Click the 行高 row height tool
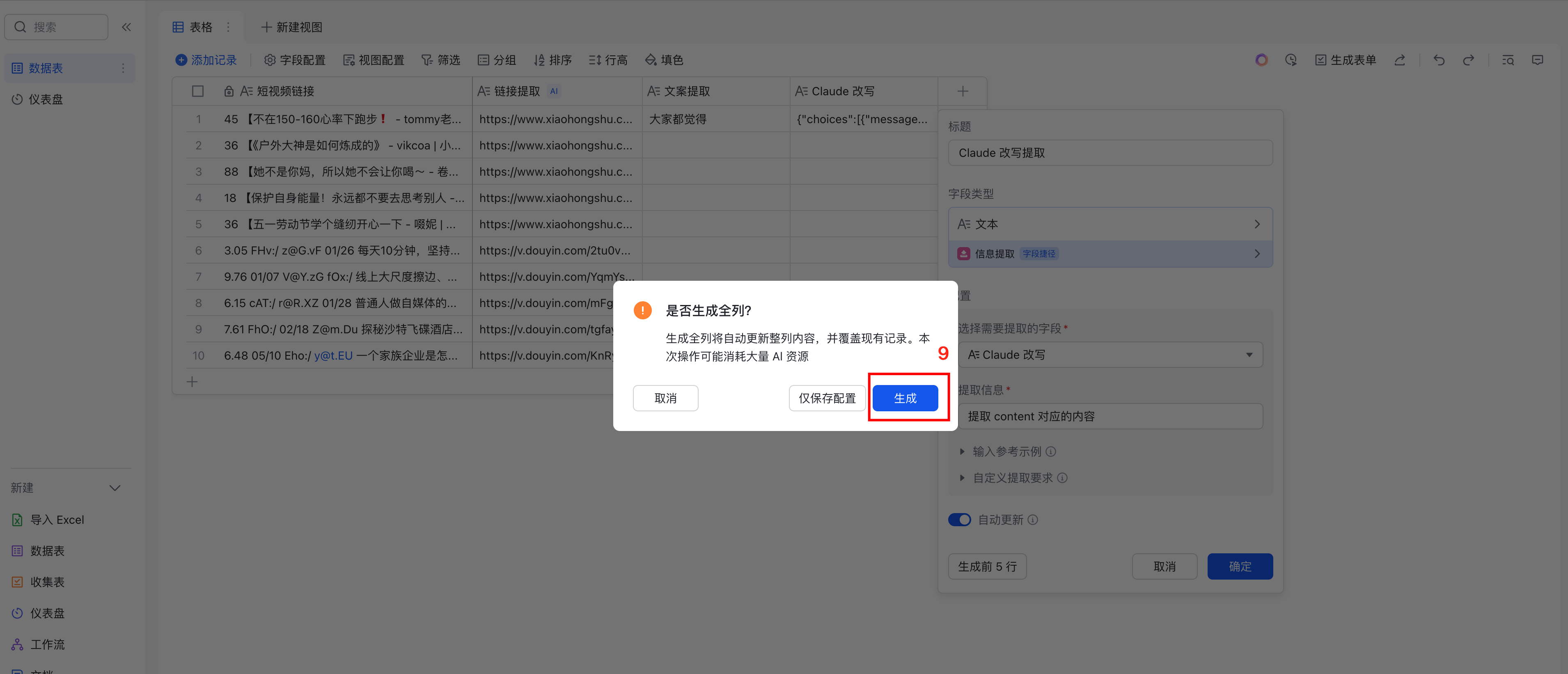Screen dimensions: 1568x674 [608, 60]
